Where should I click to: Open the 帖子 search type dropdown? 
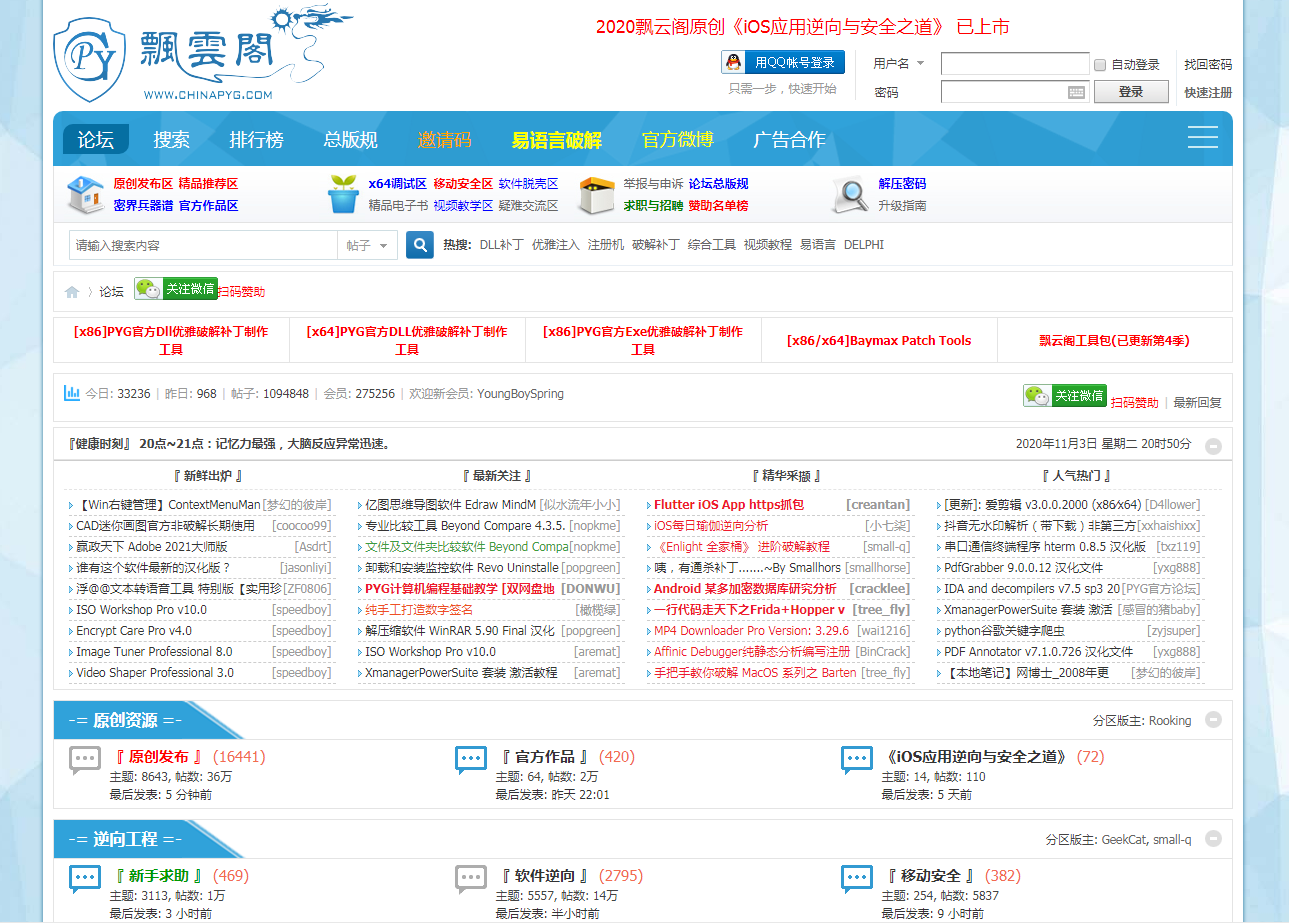click(x=367, y=245)
